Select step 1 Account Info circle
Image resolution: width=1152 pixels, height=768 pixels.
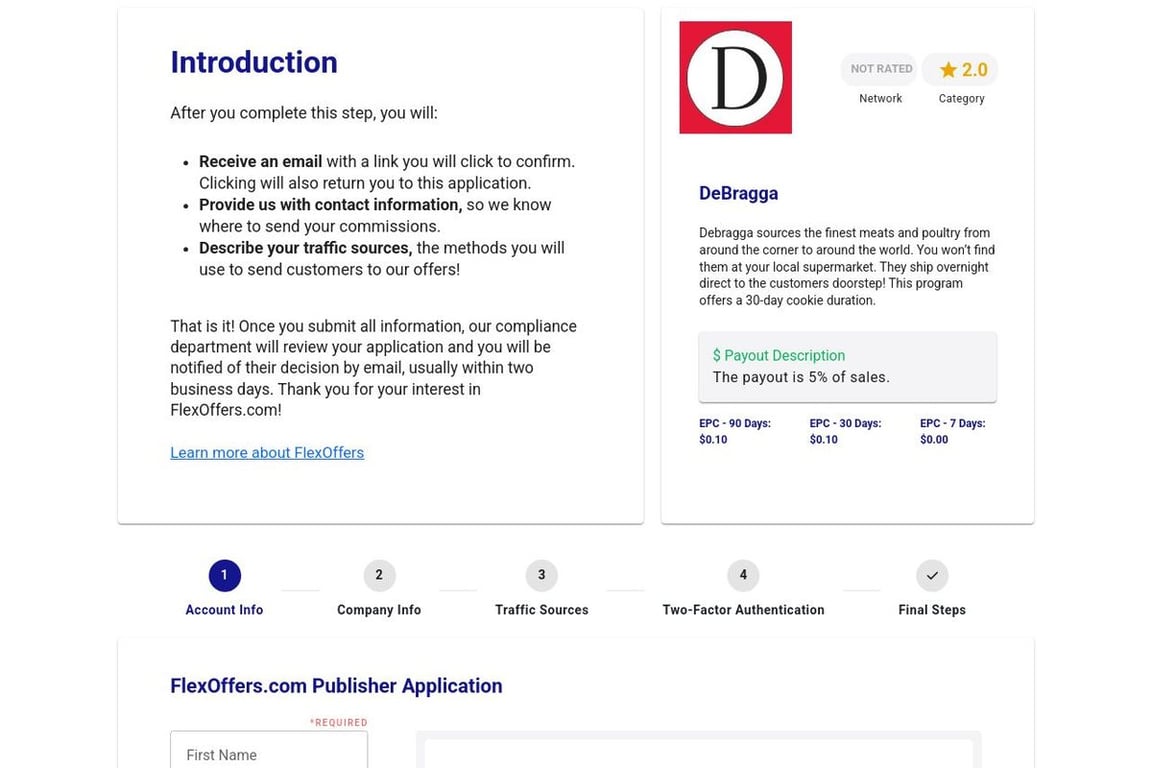click(224, 575)
